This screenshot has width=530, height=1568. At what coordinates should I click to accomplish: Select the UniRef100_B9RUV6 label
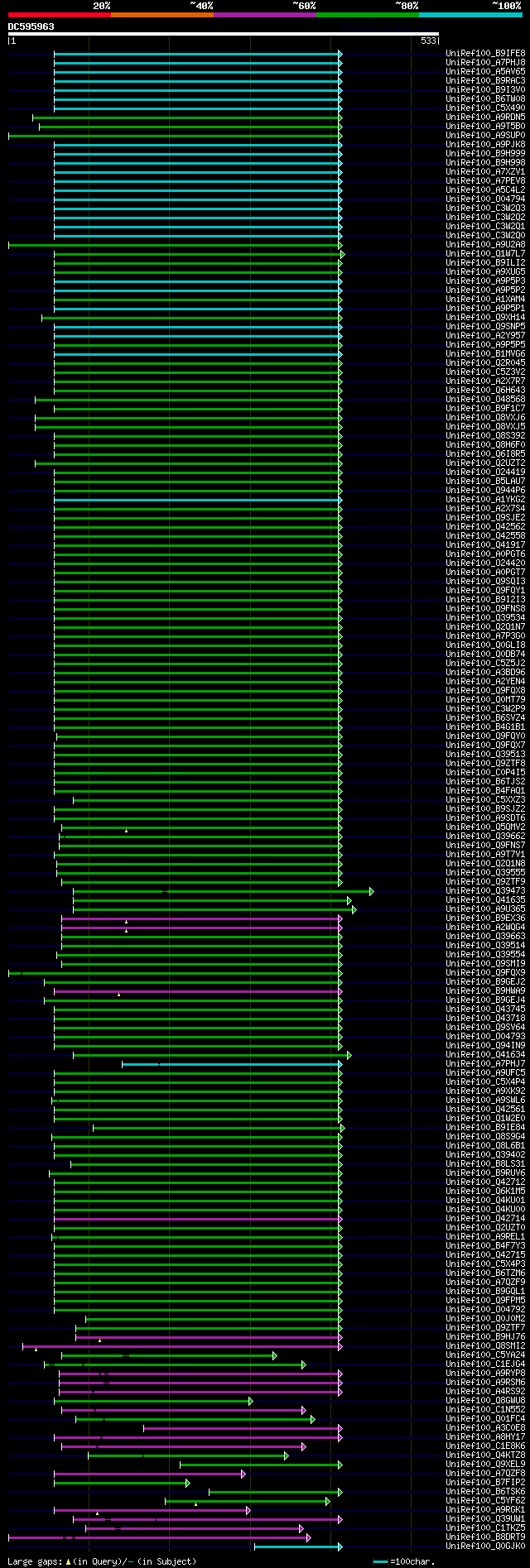485,1172
